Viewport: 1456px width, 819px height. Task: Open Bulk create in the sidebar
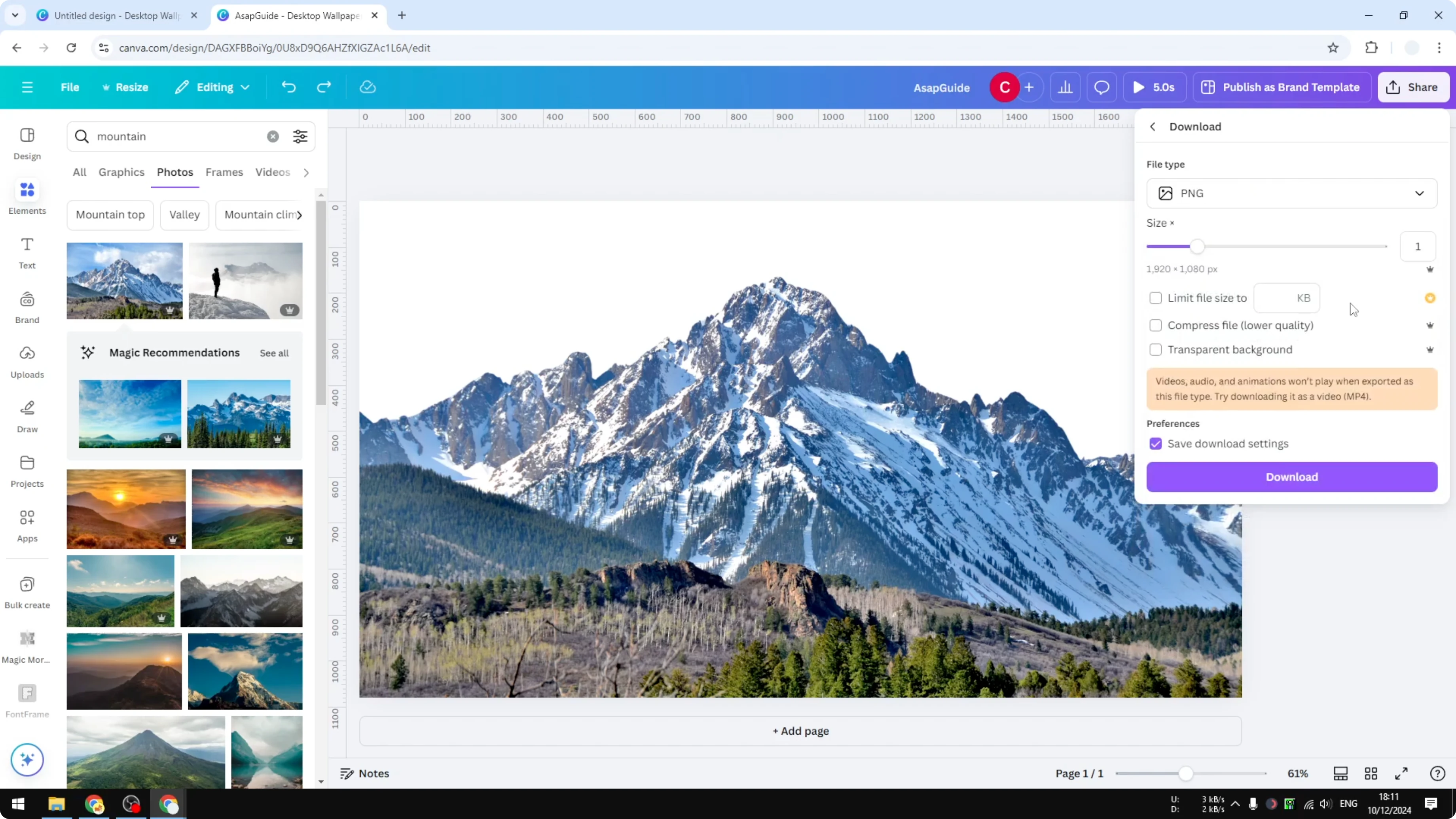click(x=27, y=591)
